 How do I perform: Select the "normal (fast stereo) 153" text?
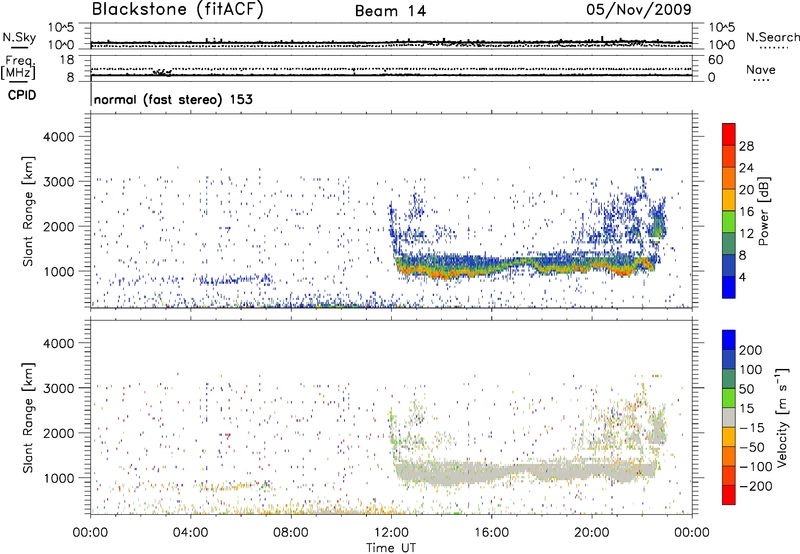click(173, 99)
